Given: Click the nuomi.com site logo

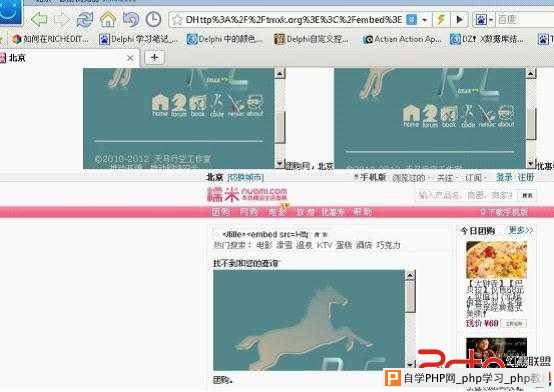Looking at the screenshot, I should point(247,194).
